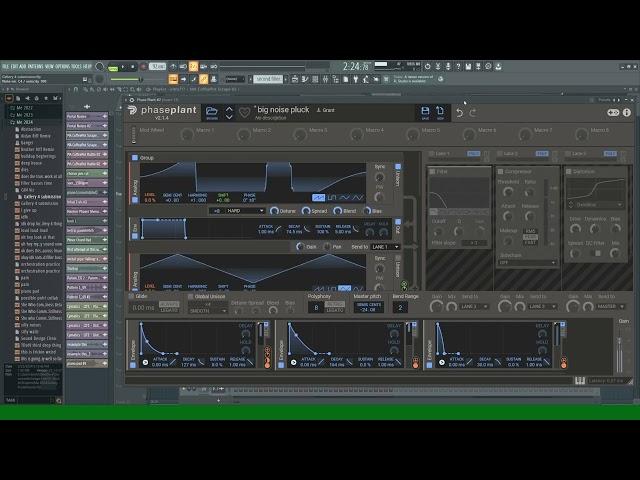Viewport: 640px width, 480px height.
Task: Open the HARD unison mode dropdown
Action: click(245, 211)
